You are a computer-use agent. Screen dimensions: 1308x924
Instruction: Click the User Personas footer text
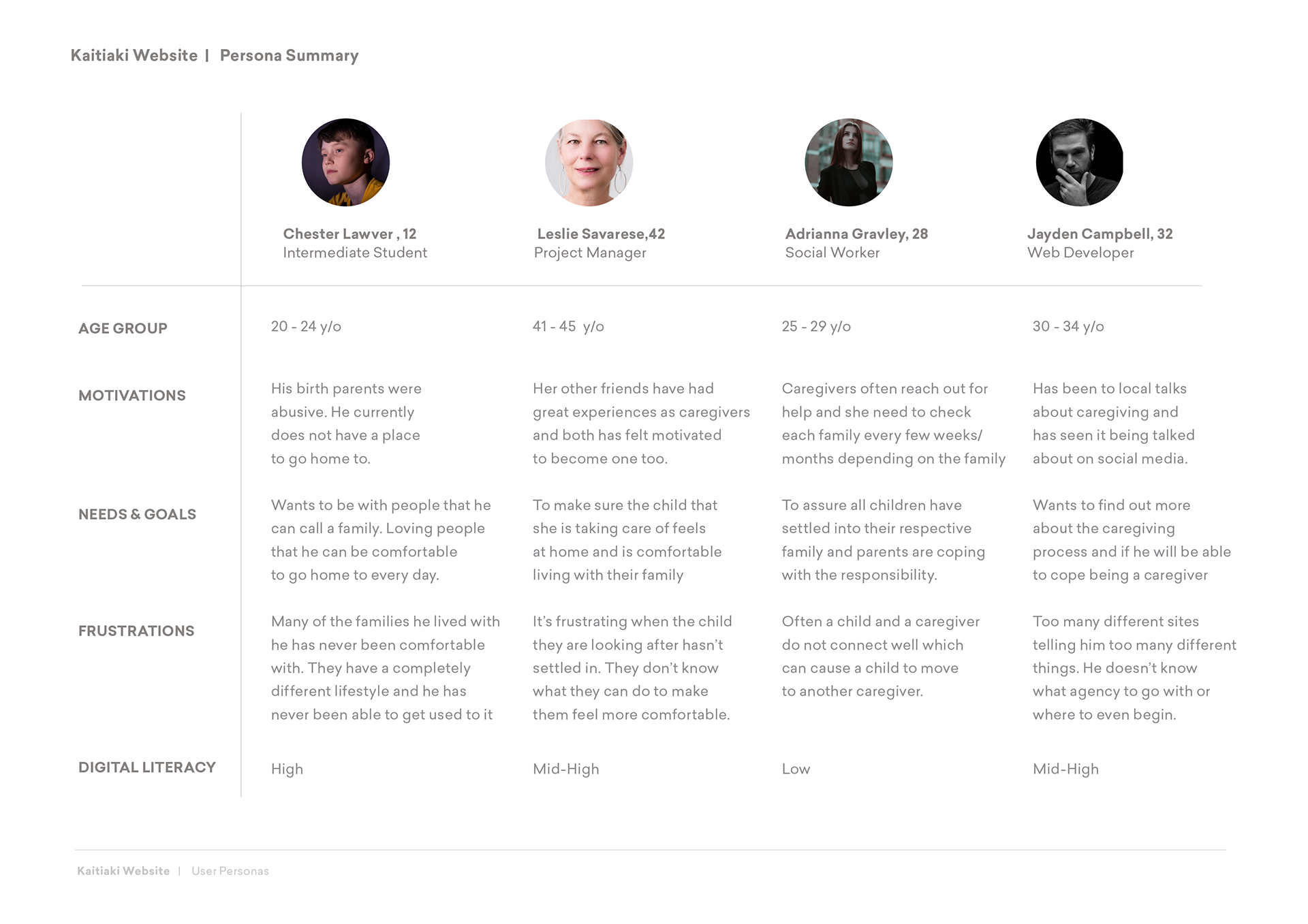[x=230, y=871]
